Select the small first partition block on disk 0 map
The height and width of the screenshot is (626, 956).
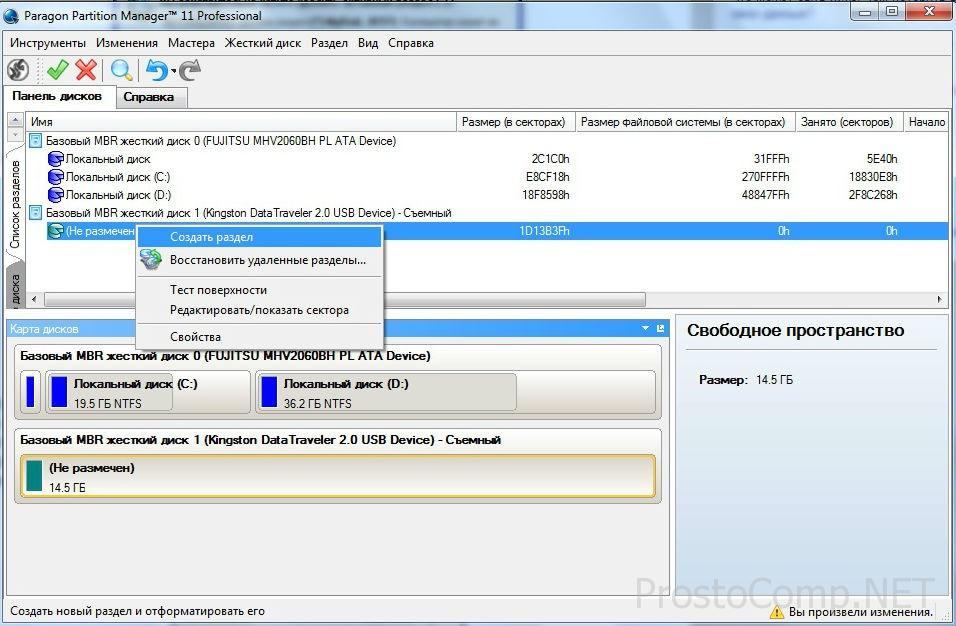coord(30,391)
